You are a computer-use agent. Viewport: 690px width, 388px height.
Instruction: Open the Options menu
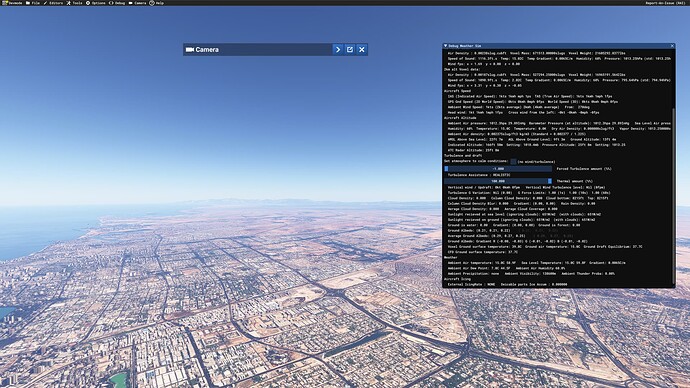point(95,3)
